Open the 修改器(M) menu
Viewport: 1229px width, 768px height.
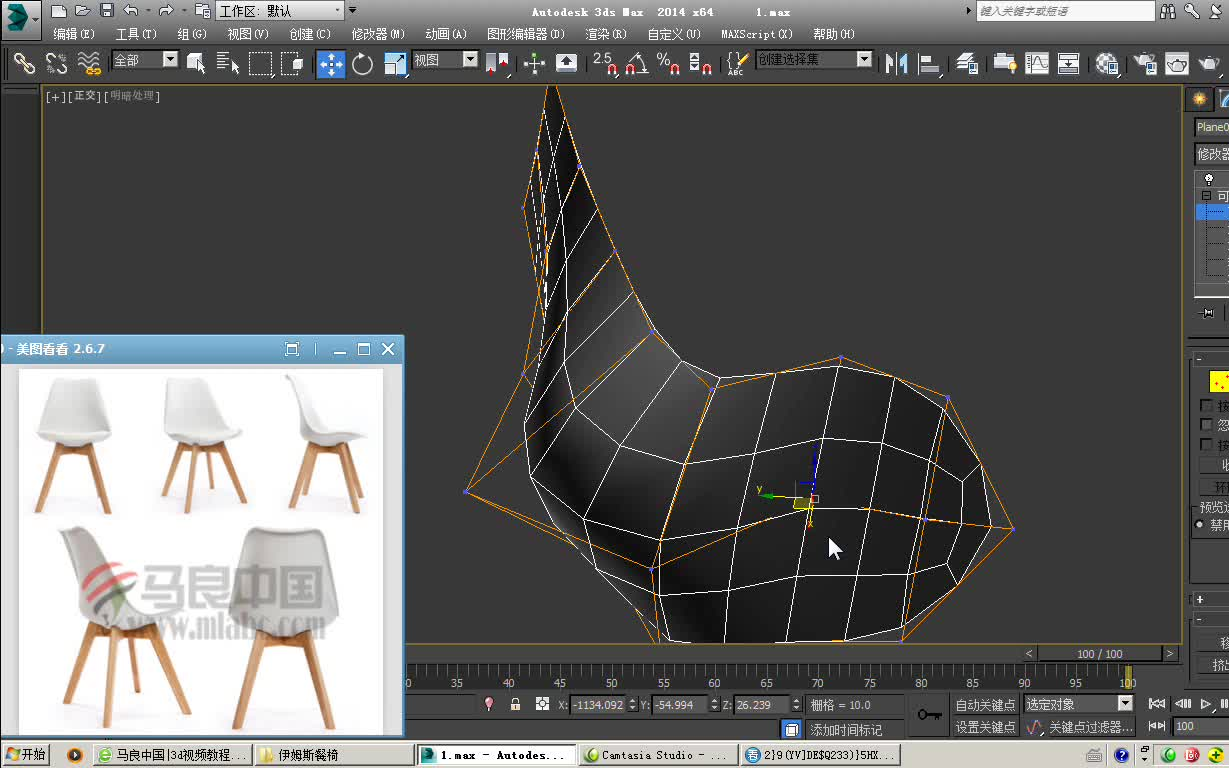(378, 33)
